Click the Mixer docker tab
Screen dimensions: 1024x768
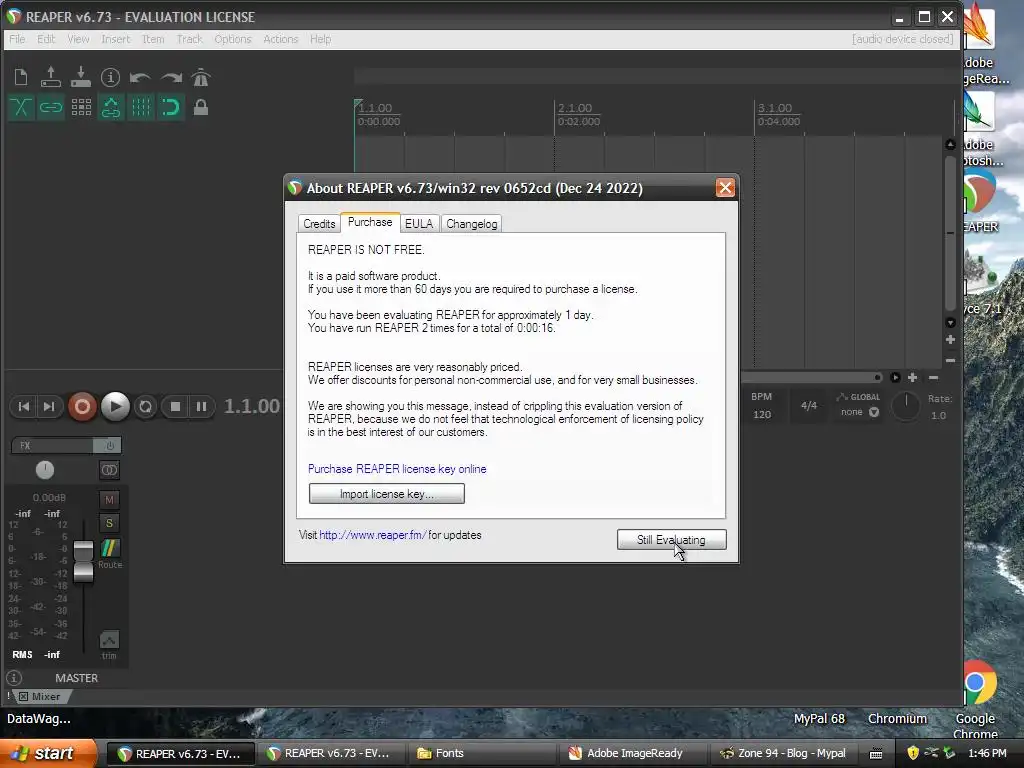40,697
